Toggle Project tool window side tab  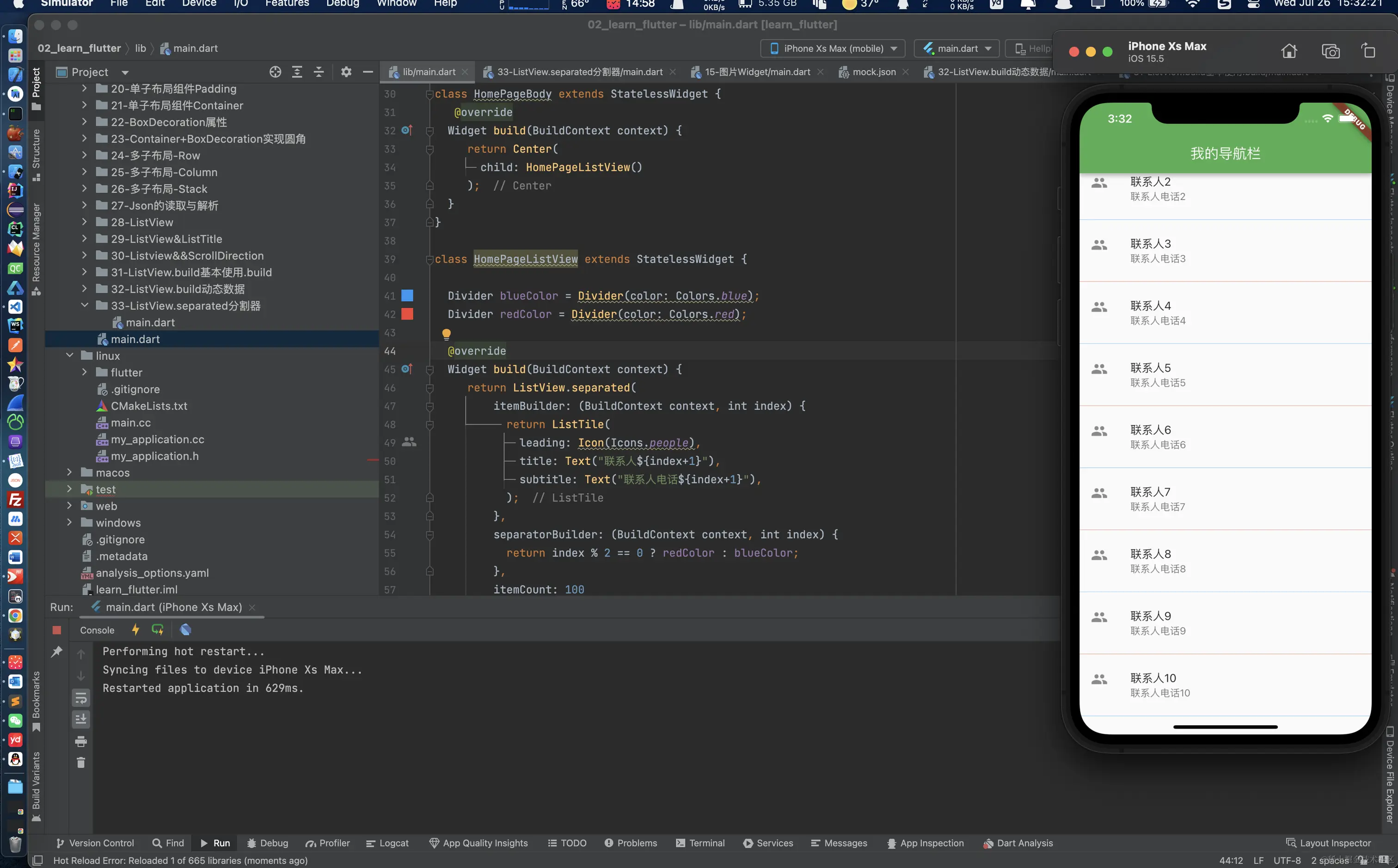36,89
